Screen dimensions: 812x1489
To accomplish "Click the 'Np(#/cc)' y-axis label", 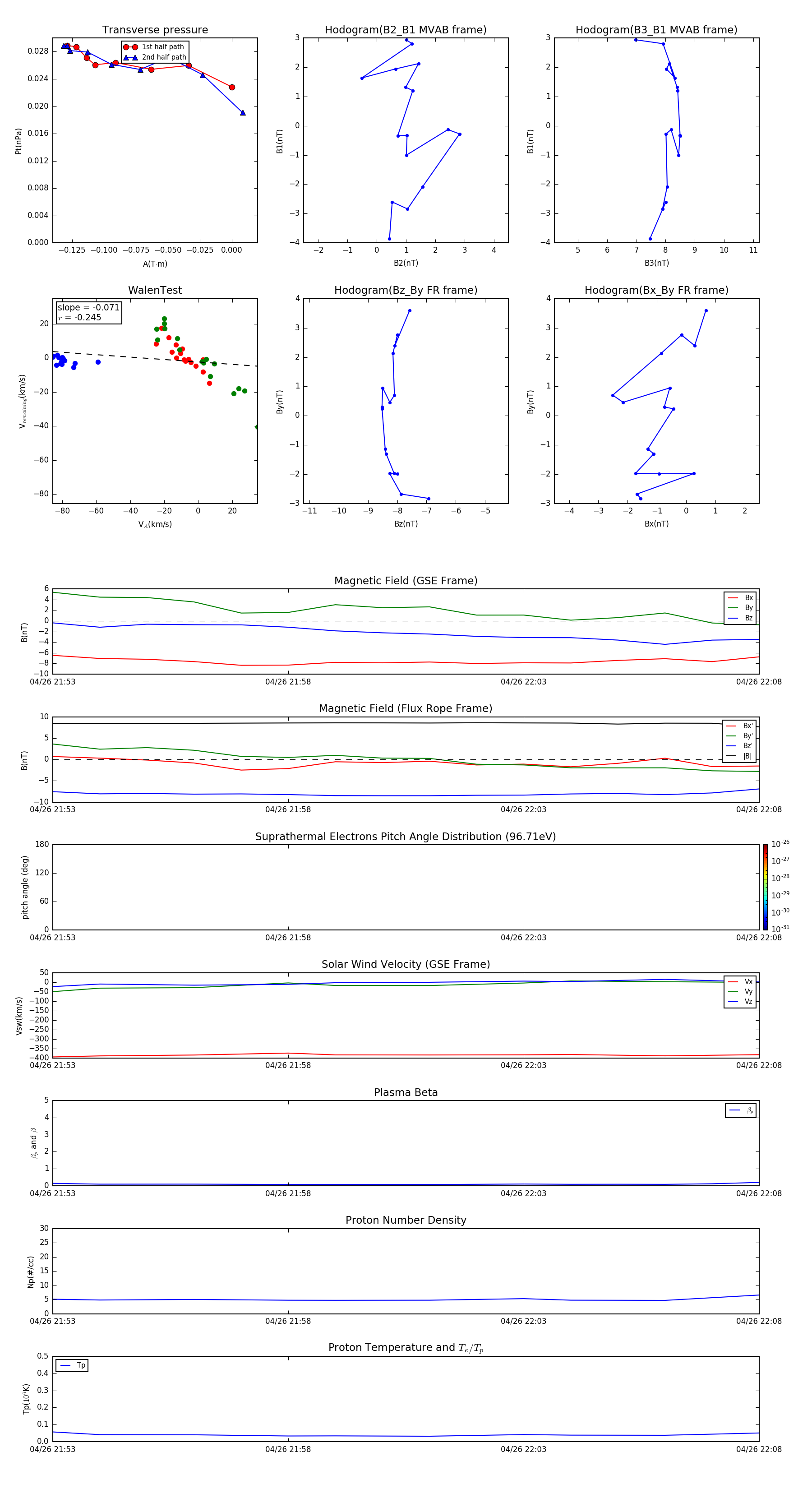I will pyautogui.click(x=31, y=1272).
